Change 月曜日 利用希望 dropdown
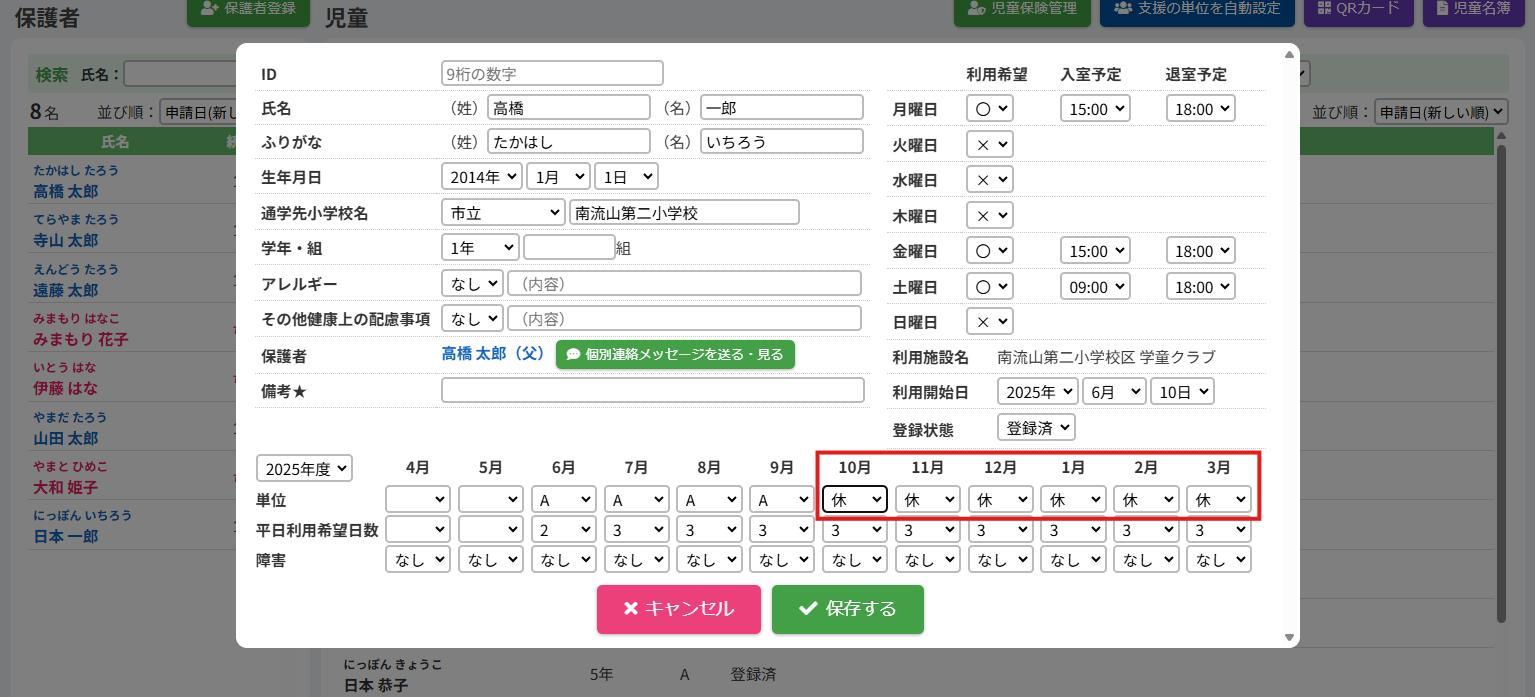Viewport: 1535px width, 697px height. point(989,109)
